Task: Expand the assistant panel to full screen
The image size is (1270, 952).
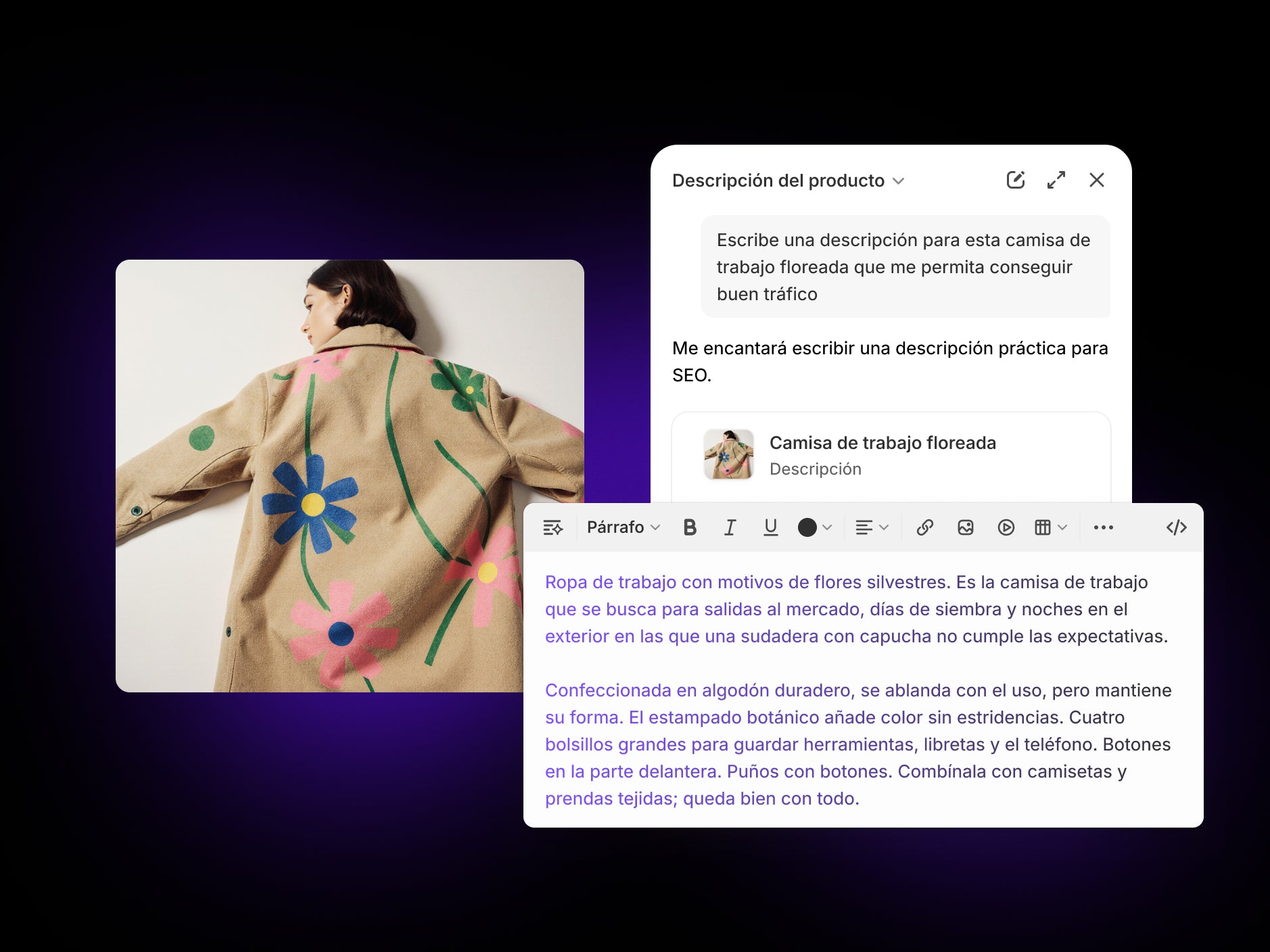Action: [1056, 180]
